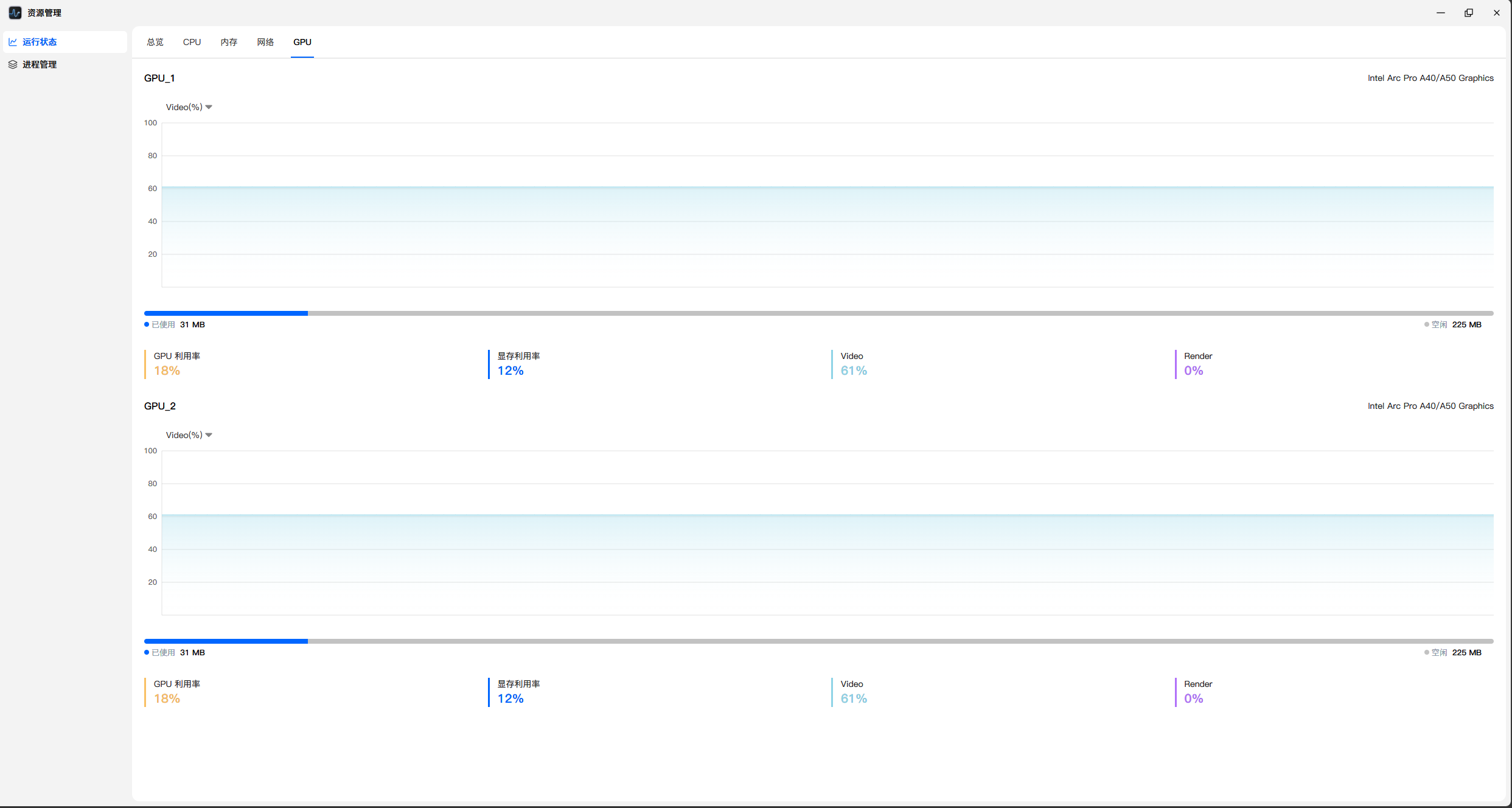1512x808 pixels.
Task: Open GPU_2 Video(%) metric dropdown
Action: (x=189, y=435)
